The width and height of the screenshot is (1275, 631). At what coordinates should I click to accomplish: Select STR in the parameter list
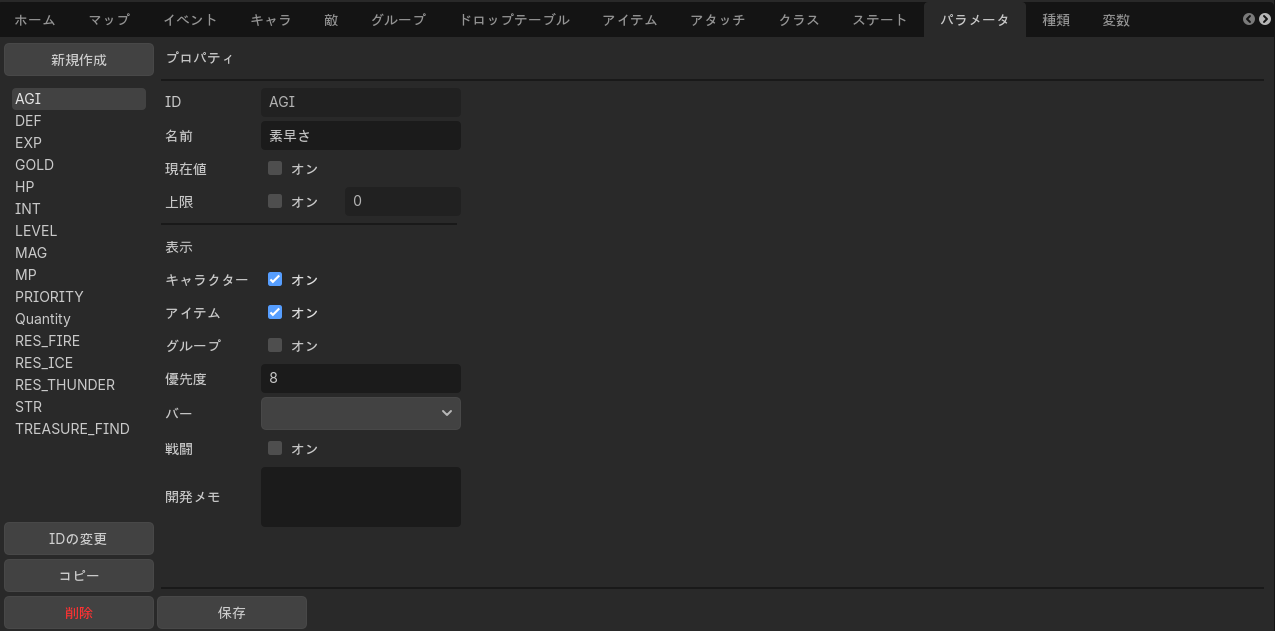(79, 407)
